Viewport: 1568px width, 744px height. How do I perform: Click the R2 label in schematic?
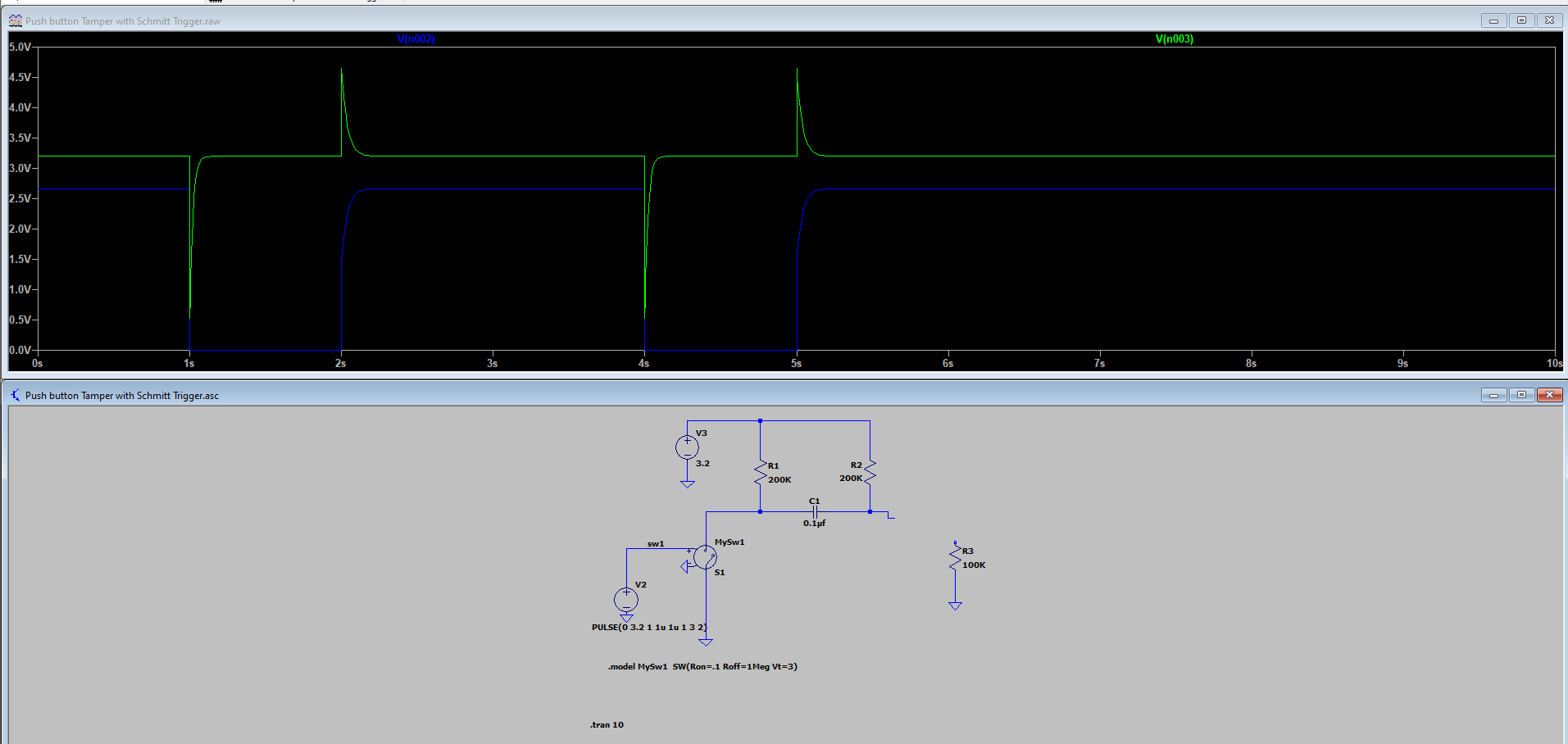point(856,465)
